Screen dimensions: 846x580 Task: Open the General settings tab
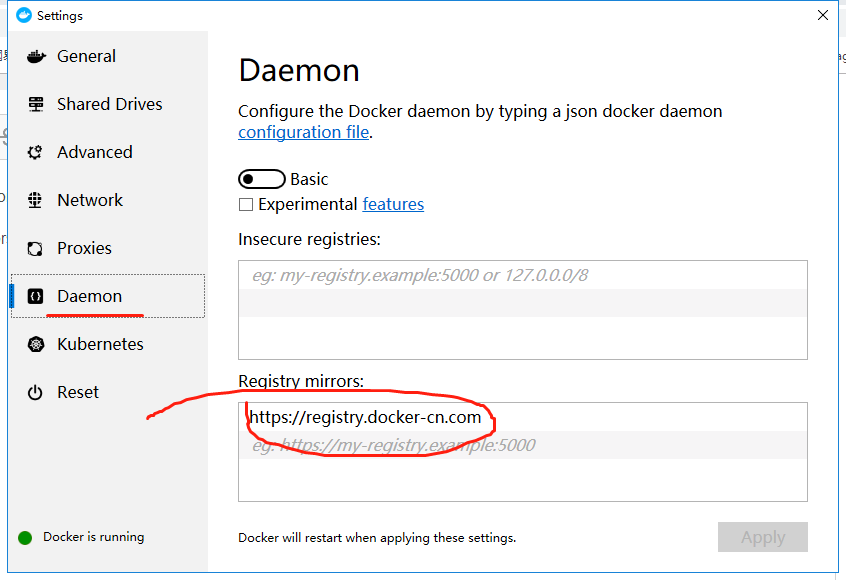click(108, 56)
